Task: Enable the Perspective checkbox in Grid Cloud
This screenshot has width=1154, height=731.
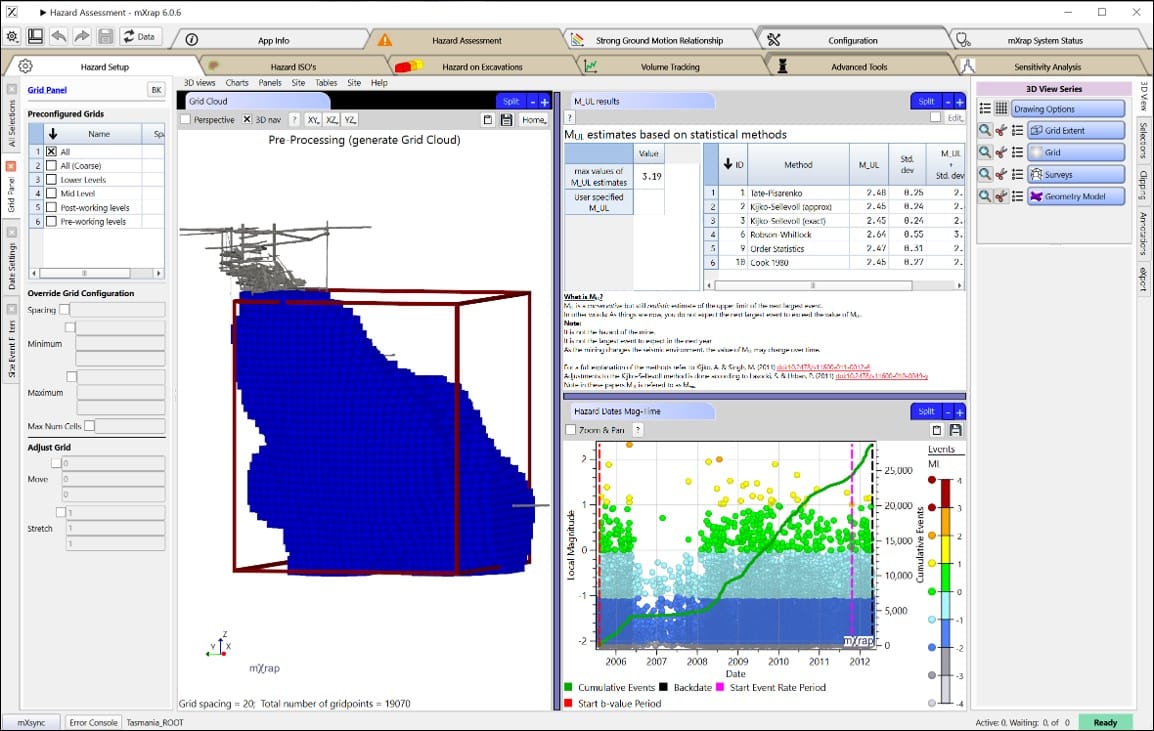Action: pyautogui.click(x=185, y=119)
